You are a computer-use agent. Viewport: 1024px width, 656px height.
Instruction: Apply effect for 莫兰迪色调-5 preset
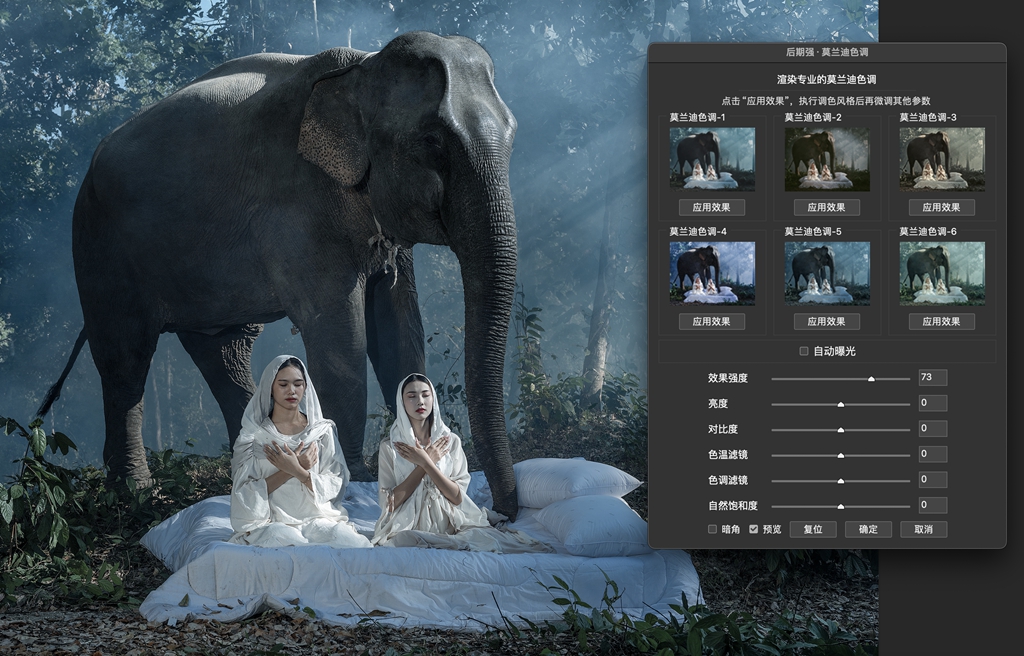tap(826, 321)
